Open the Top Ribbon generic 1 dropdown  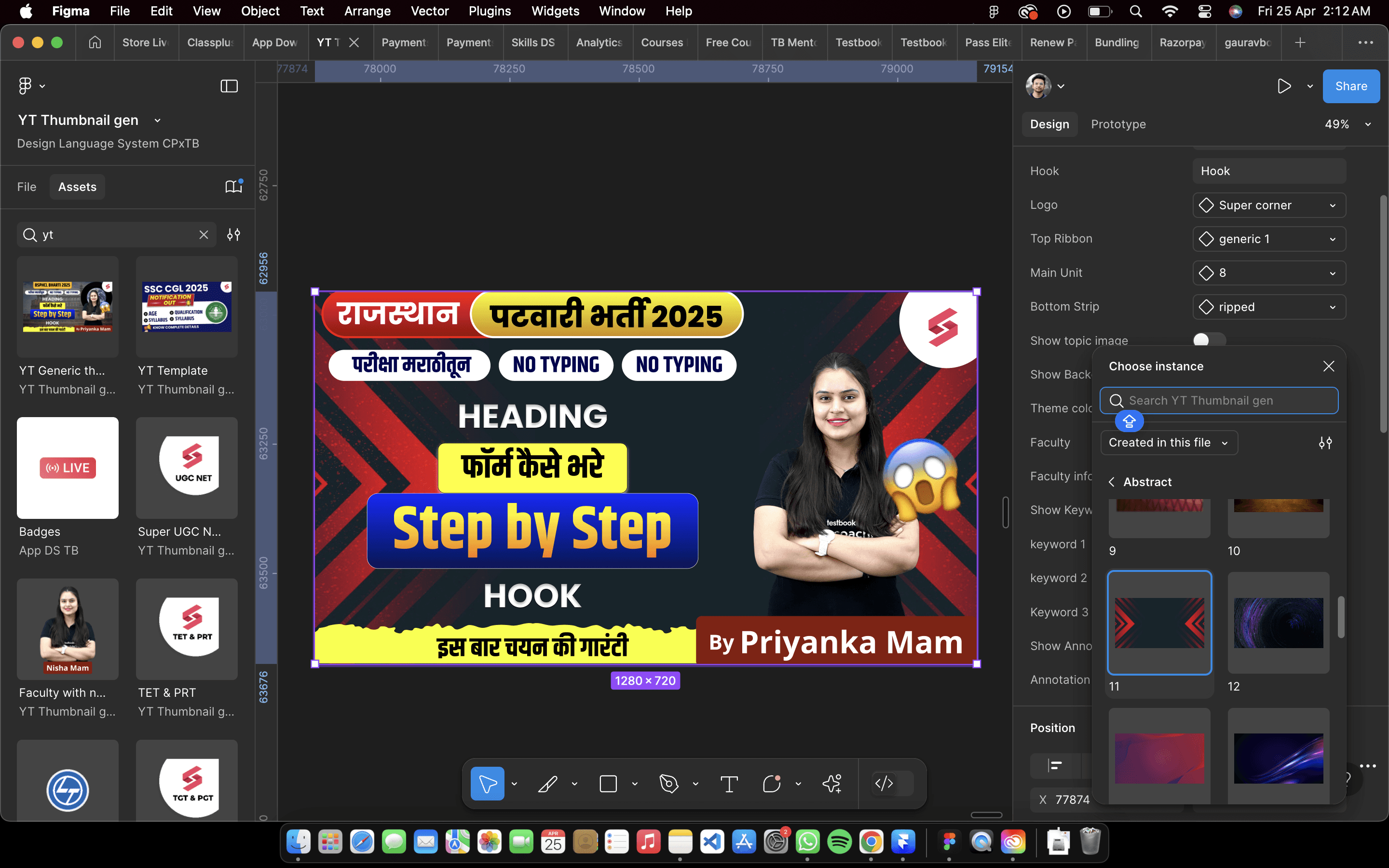1268,239
